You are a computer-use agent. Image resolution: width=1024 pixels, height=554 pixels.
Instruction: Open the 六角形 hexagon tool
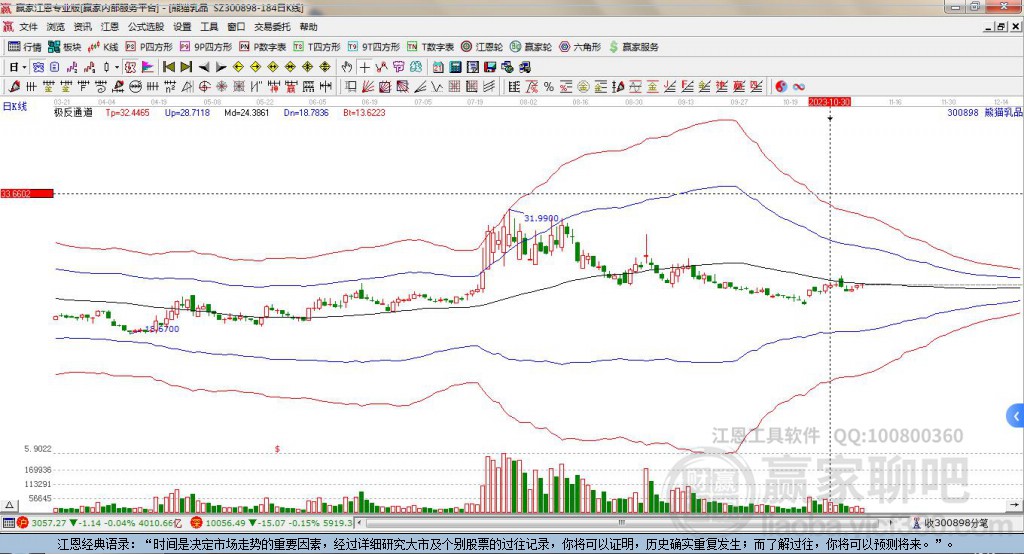tap(580, 47)
